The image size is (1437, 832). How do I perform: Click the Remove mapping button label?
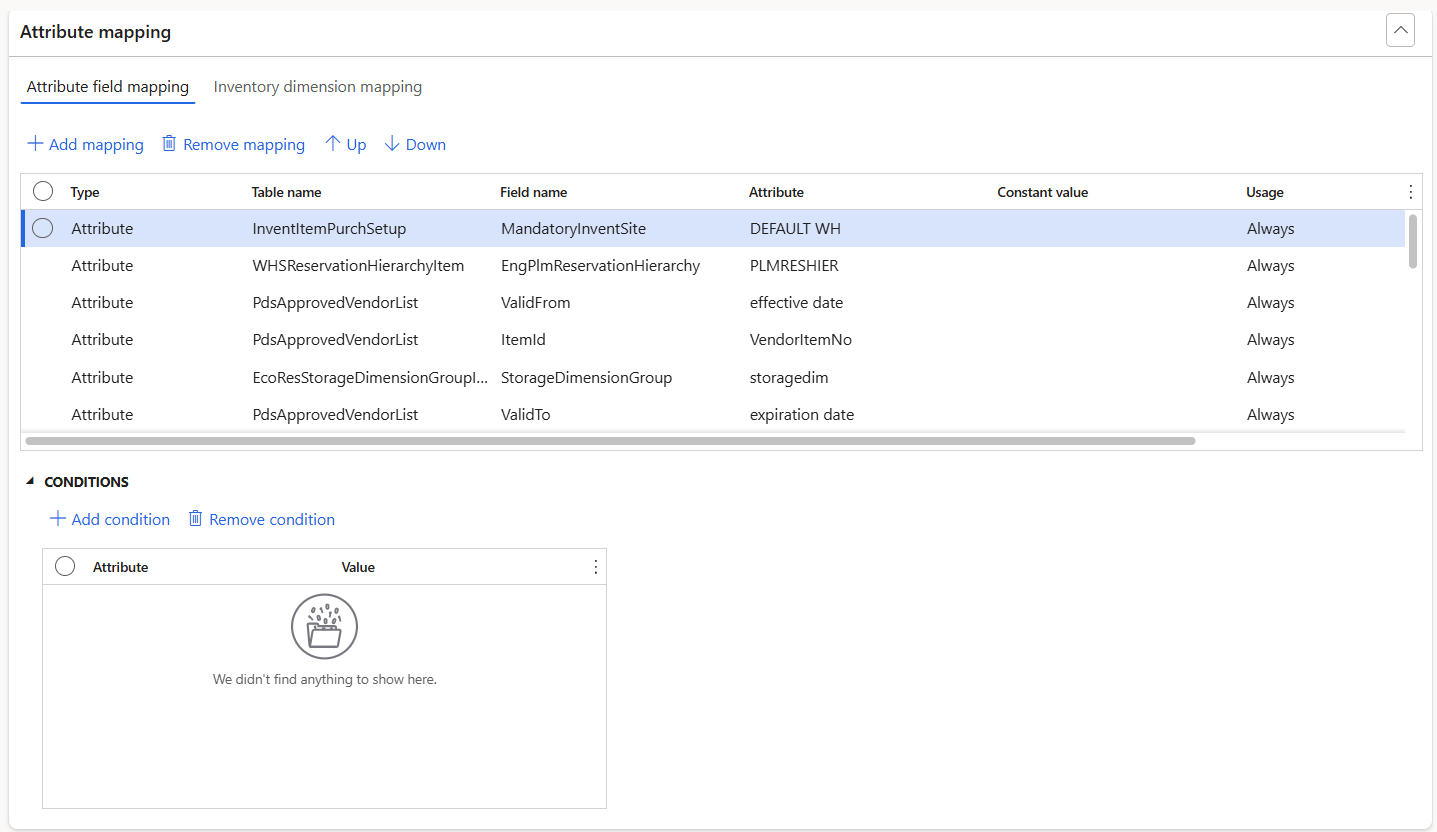point(244,145)
